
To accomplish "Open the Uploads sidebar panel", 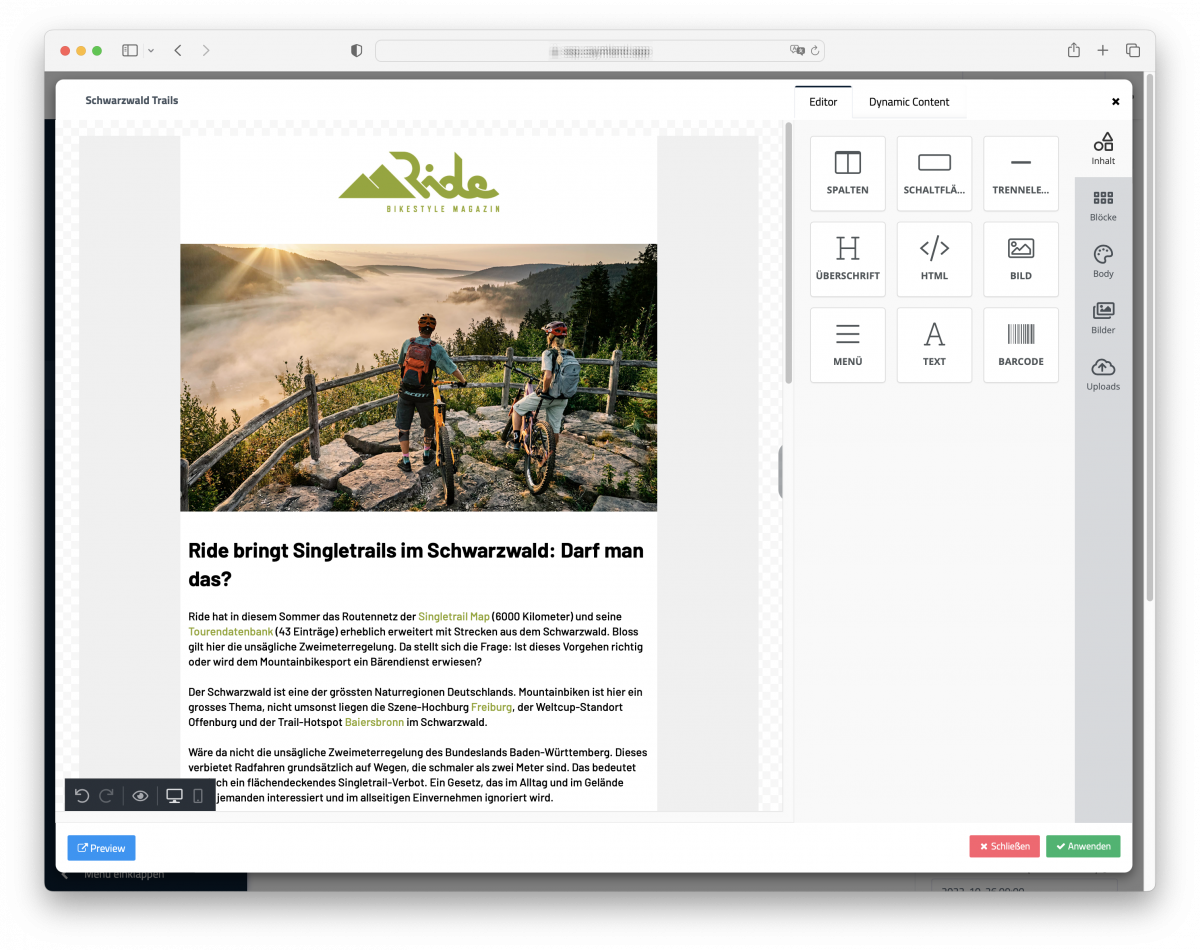I will [x=1103, y=374].
